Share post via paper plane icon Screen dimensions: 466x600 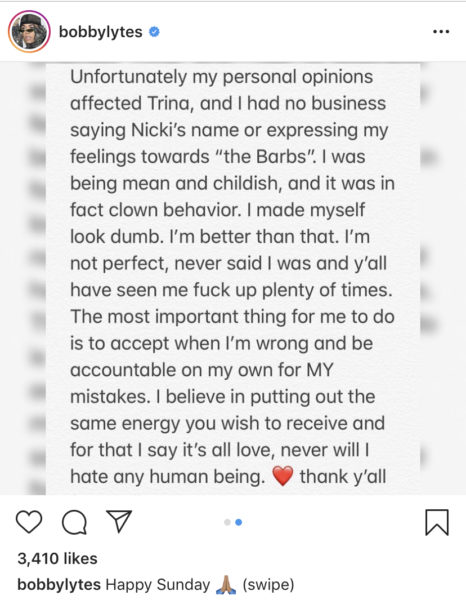(119, 521)
